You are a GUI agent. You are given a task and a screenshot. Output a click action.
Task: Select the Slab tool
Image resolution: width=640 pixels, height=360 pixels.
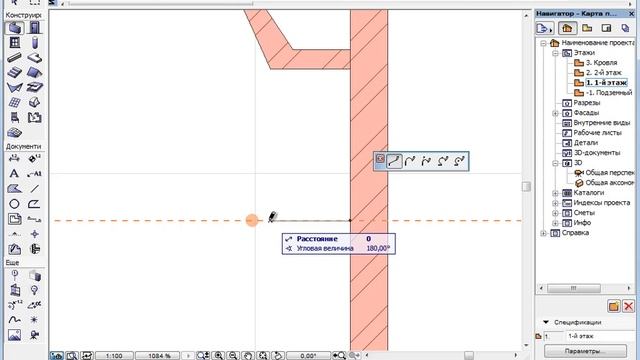pos(35,58)
